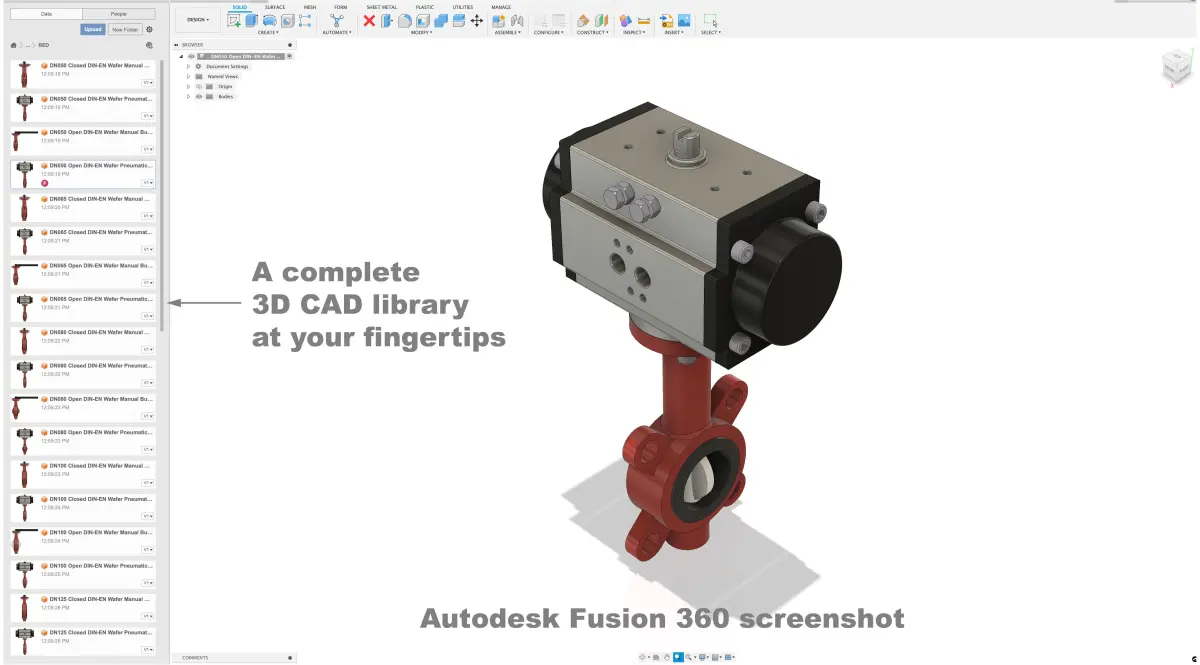The width and height of the screenshot is (1200, 665).
Task: Switch to the PLASTIC tab
Action: click(425, 7)
